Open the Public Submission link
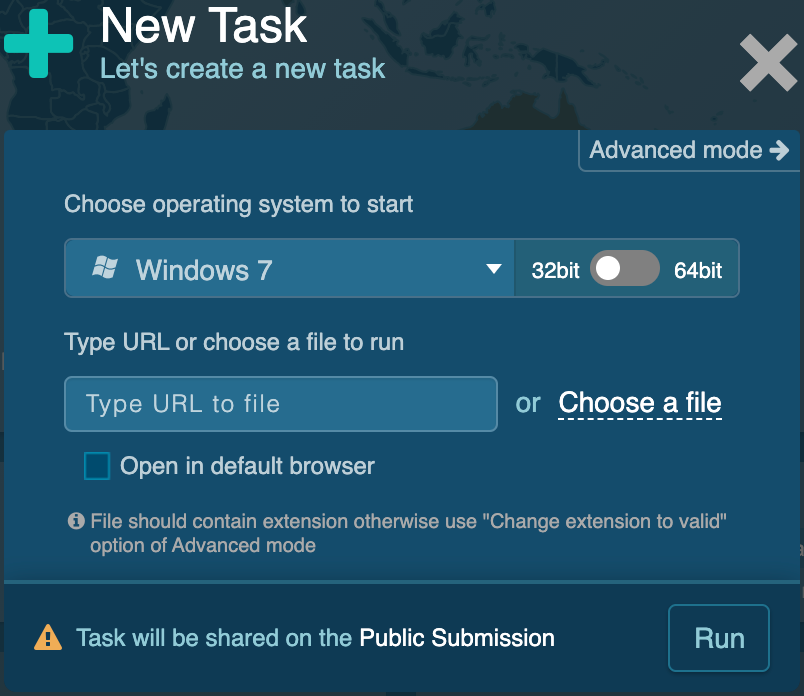The height and width of the screenshot is (696, 804). pos(456,638)
